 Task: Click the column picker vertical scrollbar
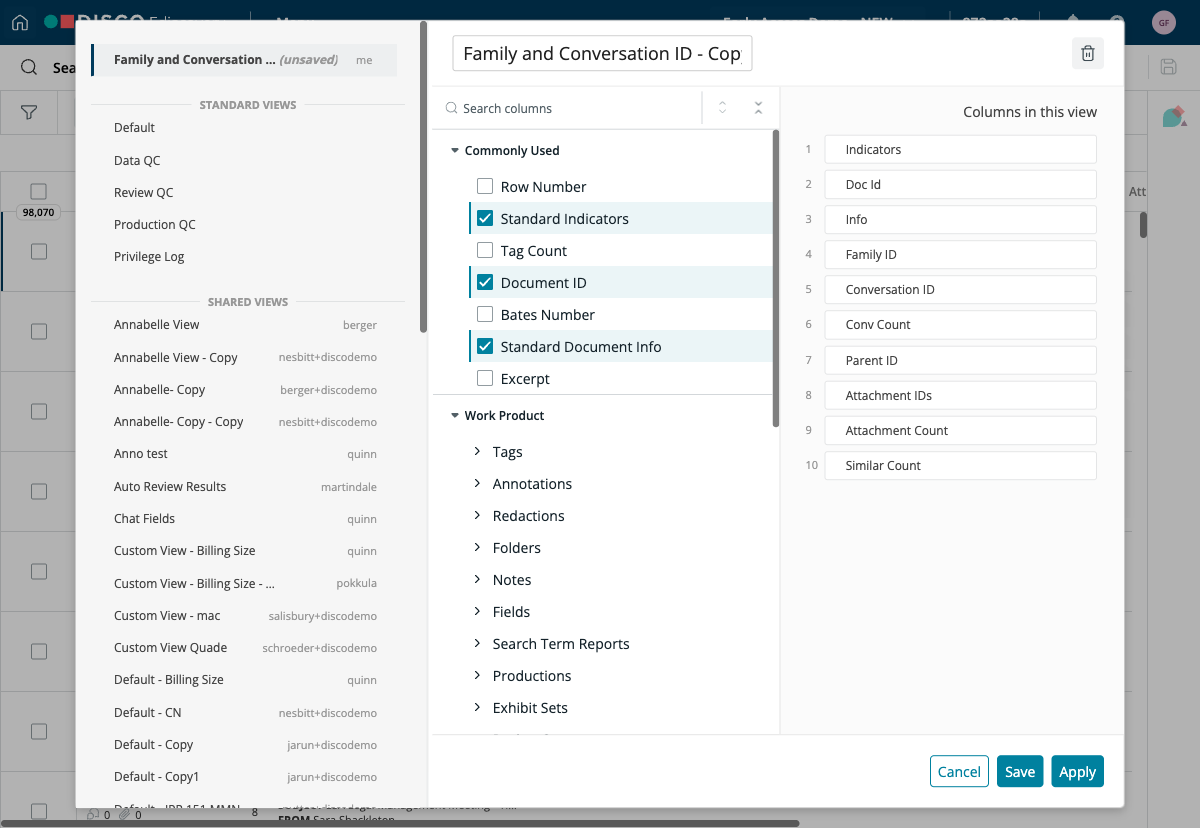(776, 279)
